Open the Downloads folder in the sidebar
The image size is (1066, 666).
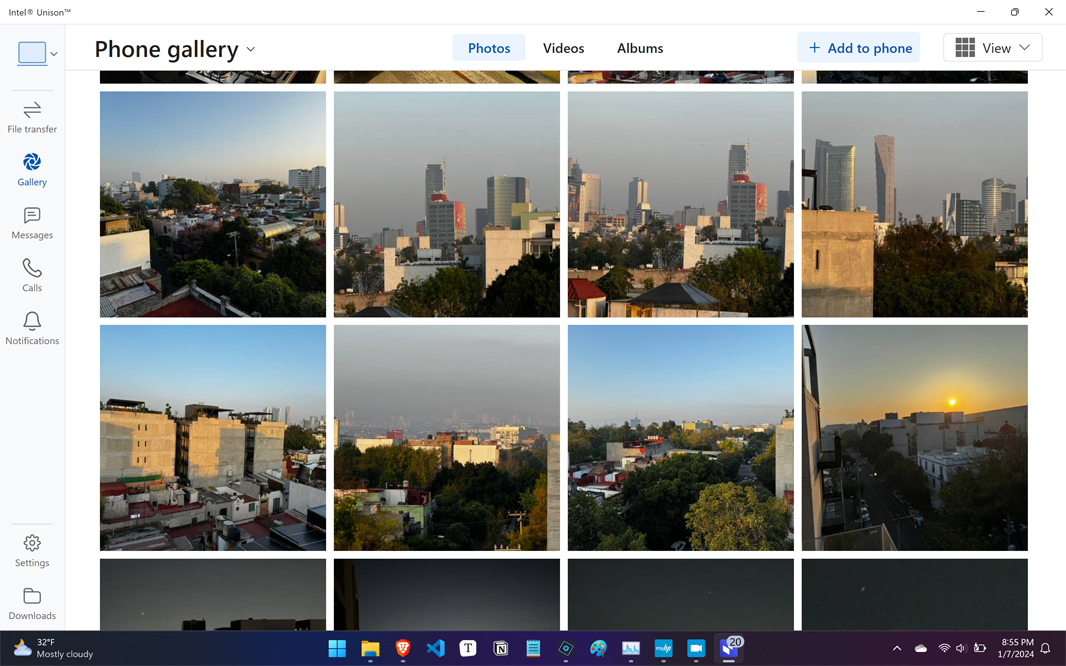(x=32, y=603)
